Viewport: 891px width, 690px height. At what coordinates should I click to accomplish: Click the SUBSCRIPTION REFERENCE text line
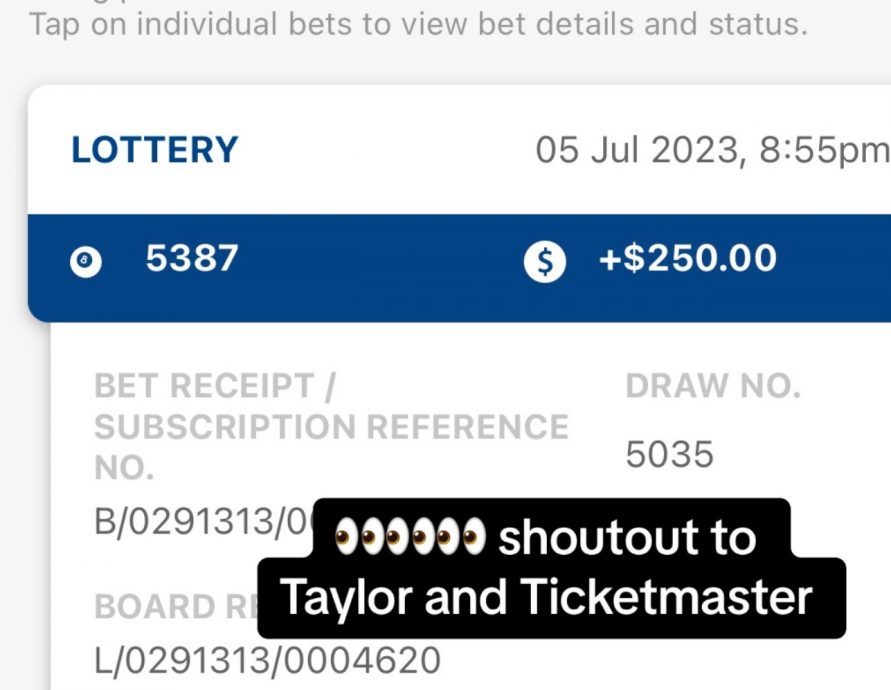pyautogui.click(x=331, y=427)
